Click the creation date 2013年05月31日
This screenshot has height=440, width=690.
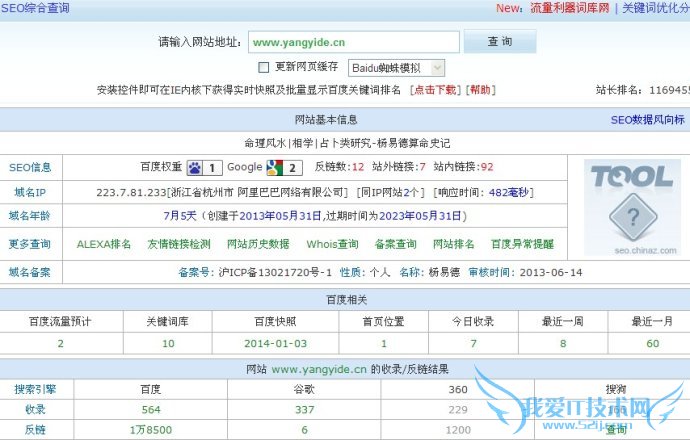tap(280, 216)
